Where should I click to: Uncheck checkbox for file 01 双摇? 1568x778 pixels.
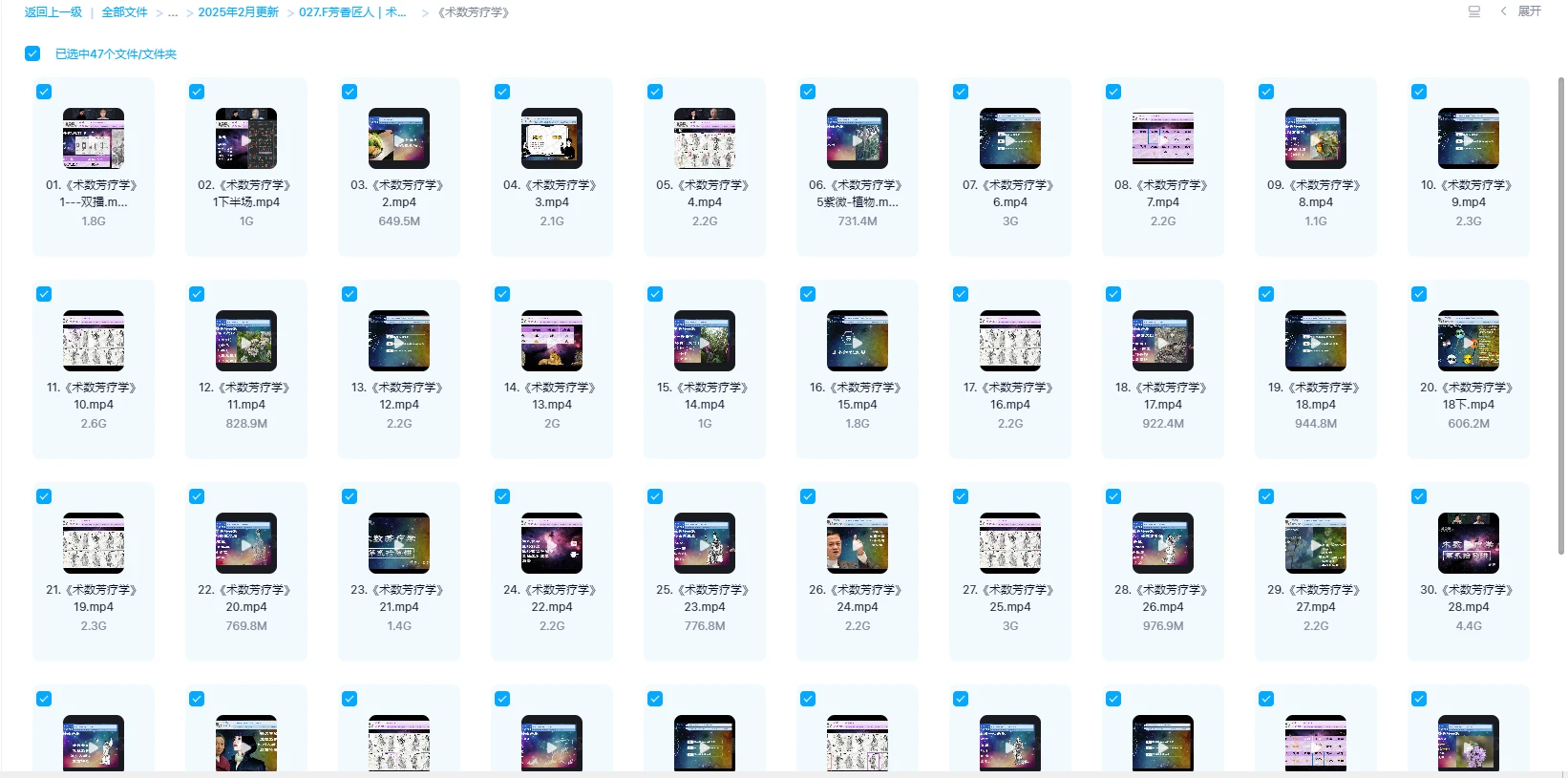pos(44,92)
